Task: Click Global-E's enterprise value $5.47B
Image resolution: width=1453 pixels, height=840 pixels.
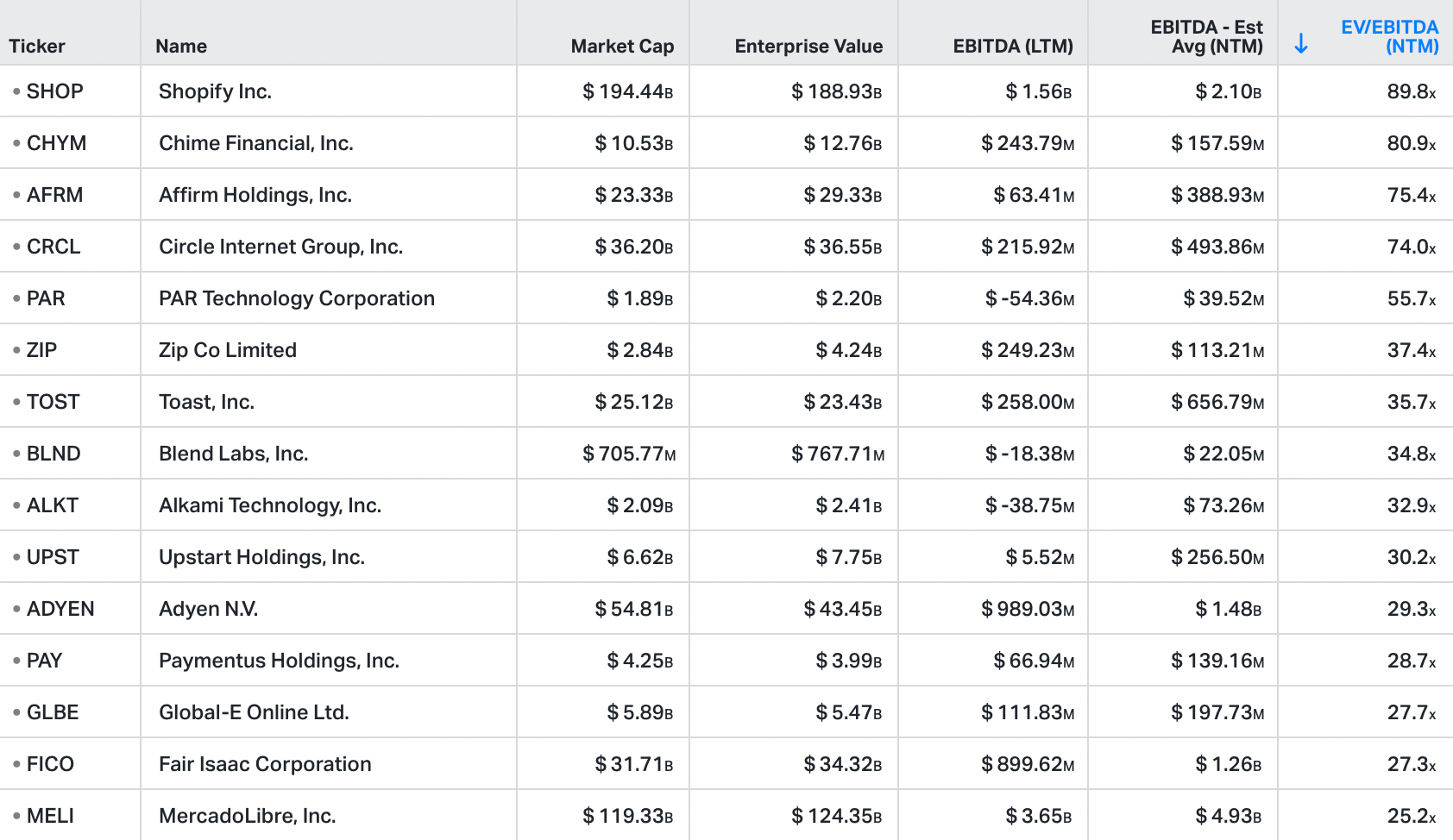Action: tap(849, 712)
